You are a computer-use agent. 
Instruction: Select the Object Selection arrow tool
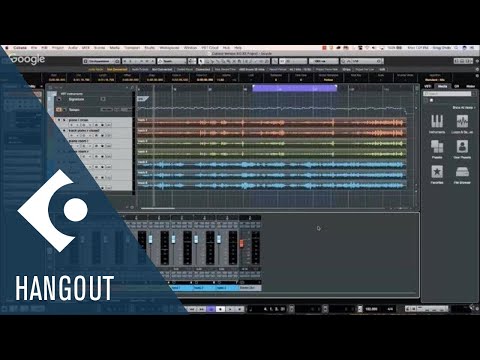click(x=201, y=61)
